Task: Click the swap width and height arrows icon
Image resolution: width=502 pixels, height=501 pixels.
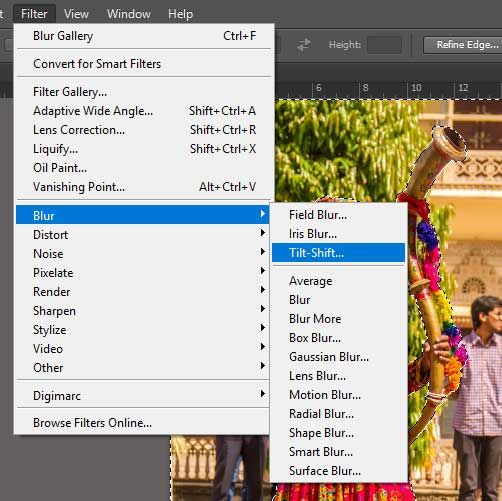Action: (x=304, y=45)
